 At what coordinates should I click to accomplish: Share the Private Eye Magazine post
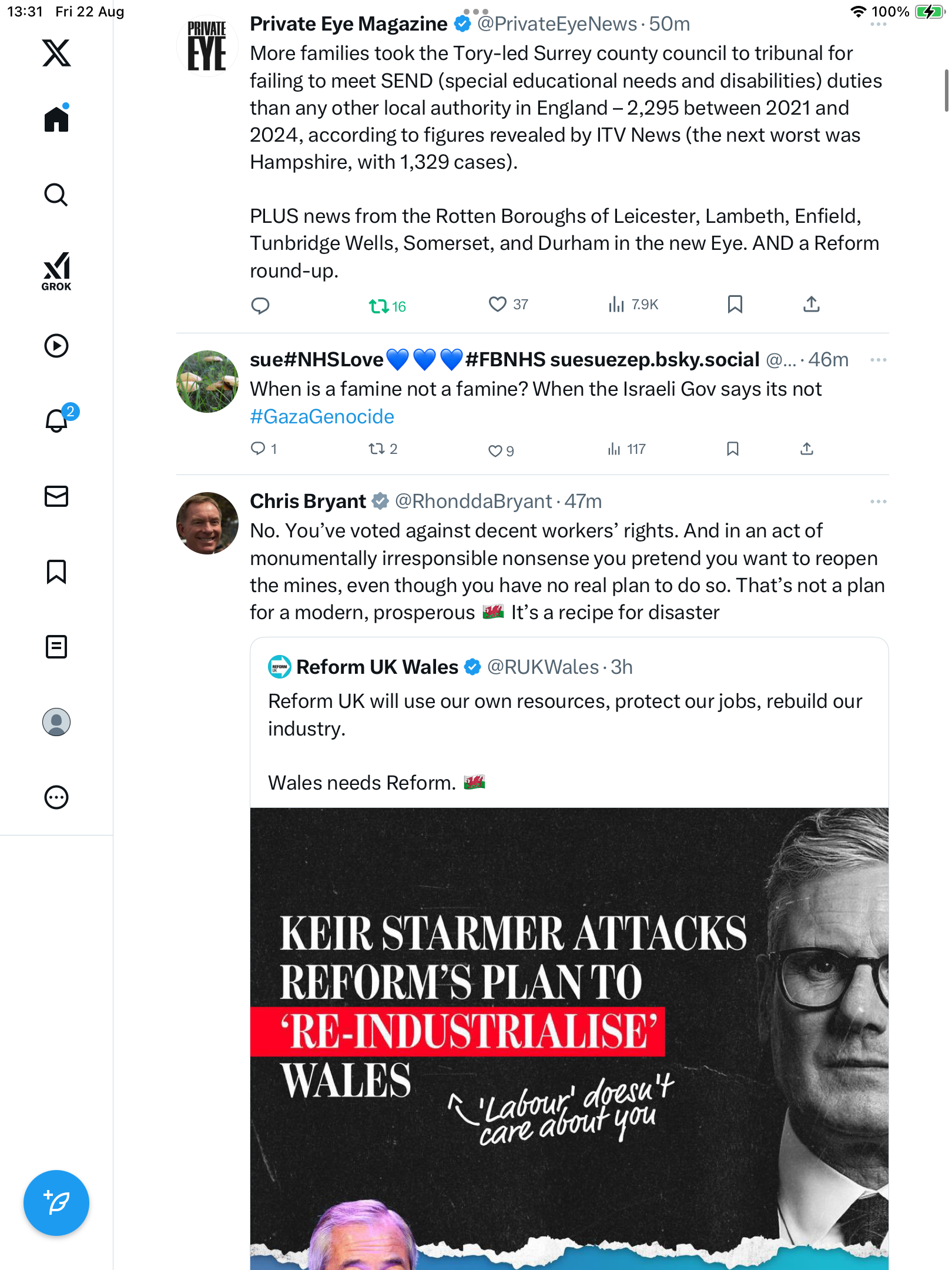(811, 305)
